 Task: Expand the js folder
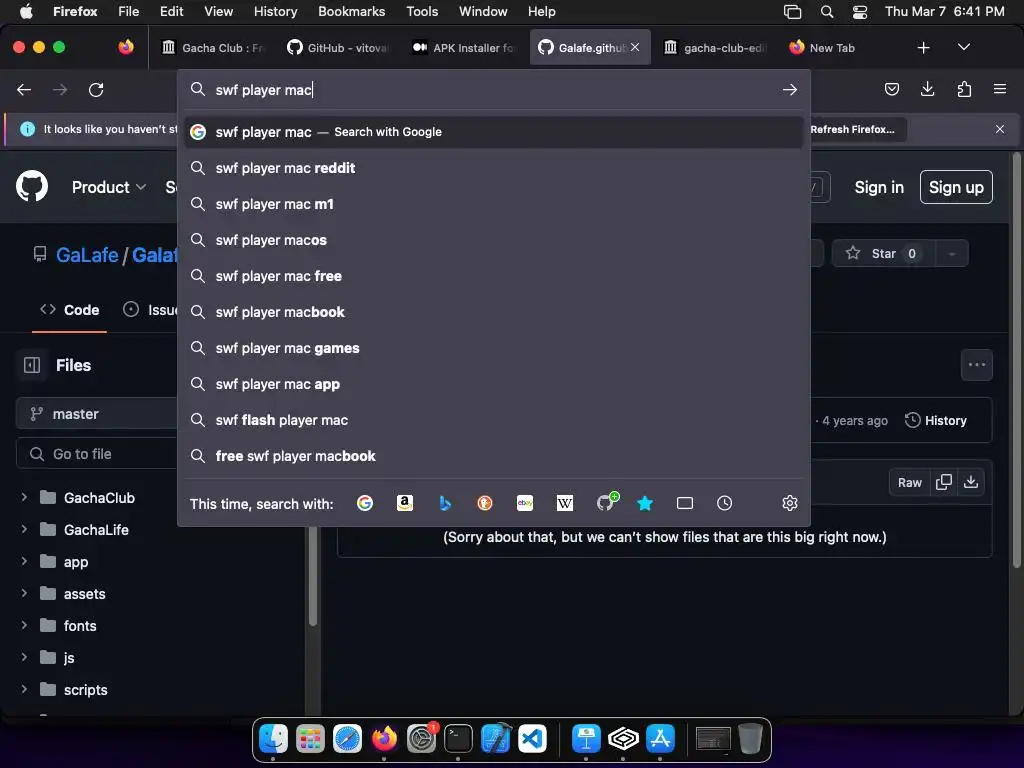24,658
